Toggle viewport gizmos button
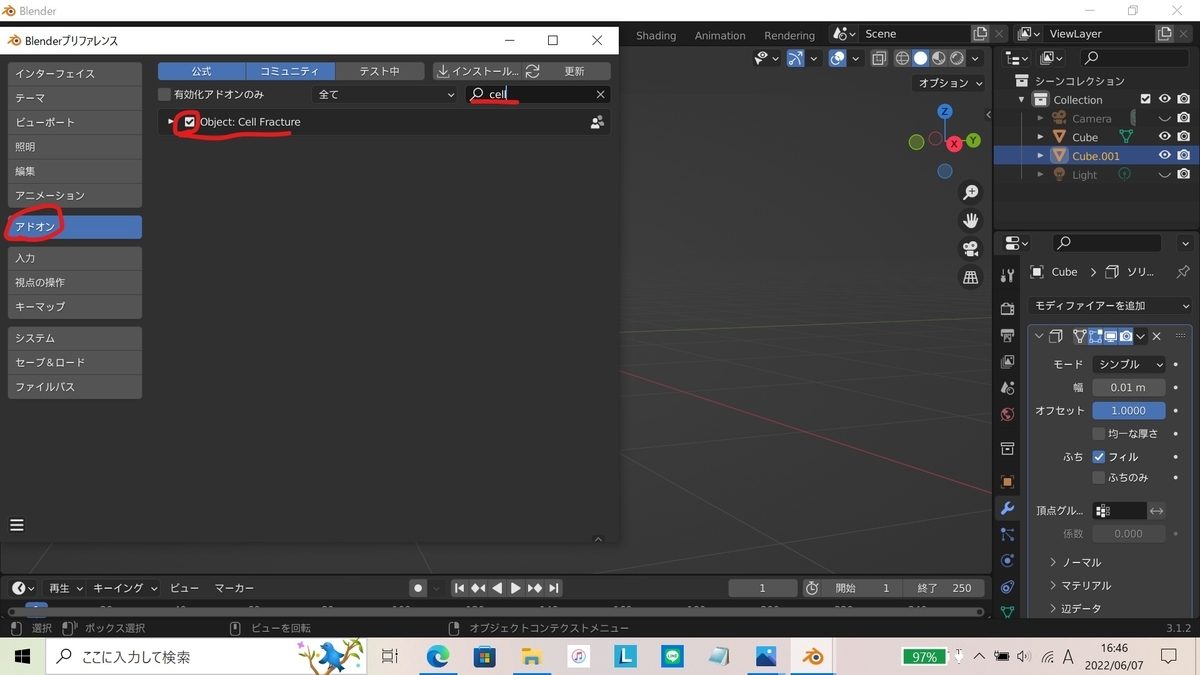 tap(795, 59)
